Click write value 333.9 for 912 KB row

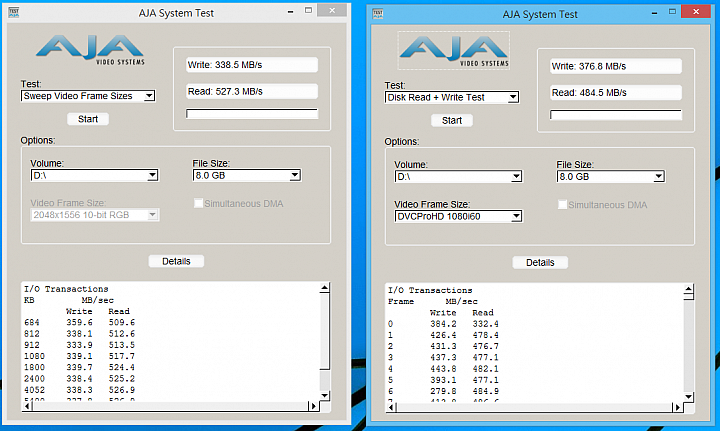(79, 345)
